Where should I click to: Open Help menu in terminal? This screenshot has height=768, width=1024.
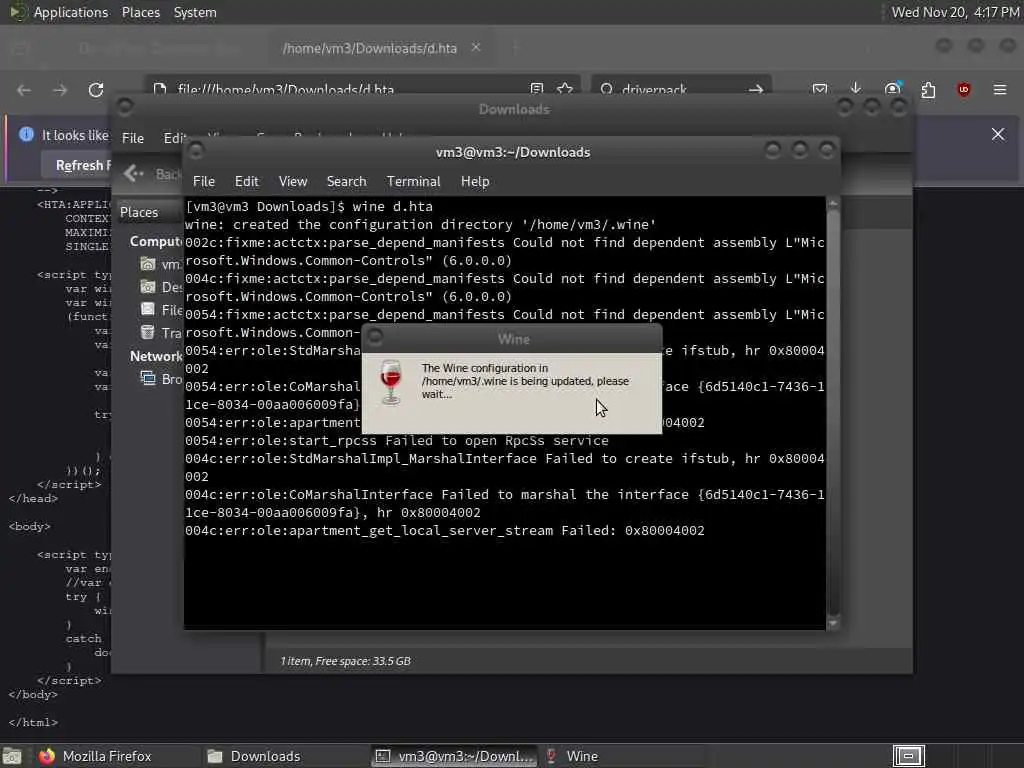pyautogui.click(x=475, y=182)
